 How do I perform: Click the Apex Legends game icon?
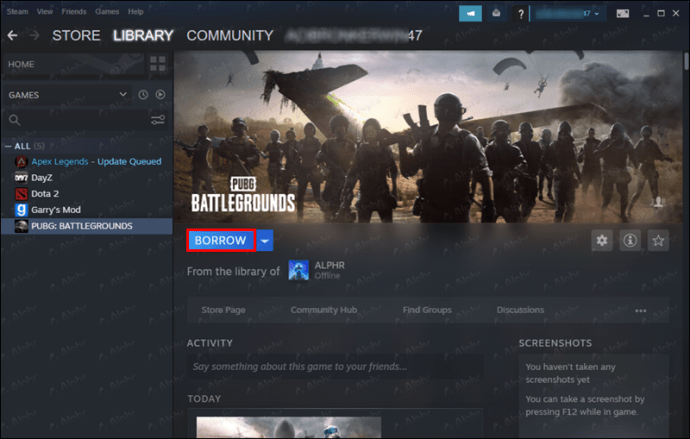click(x=21, y=161)
